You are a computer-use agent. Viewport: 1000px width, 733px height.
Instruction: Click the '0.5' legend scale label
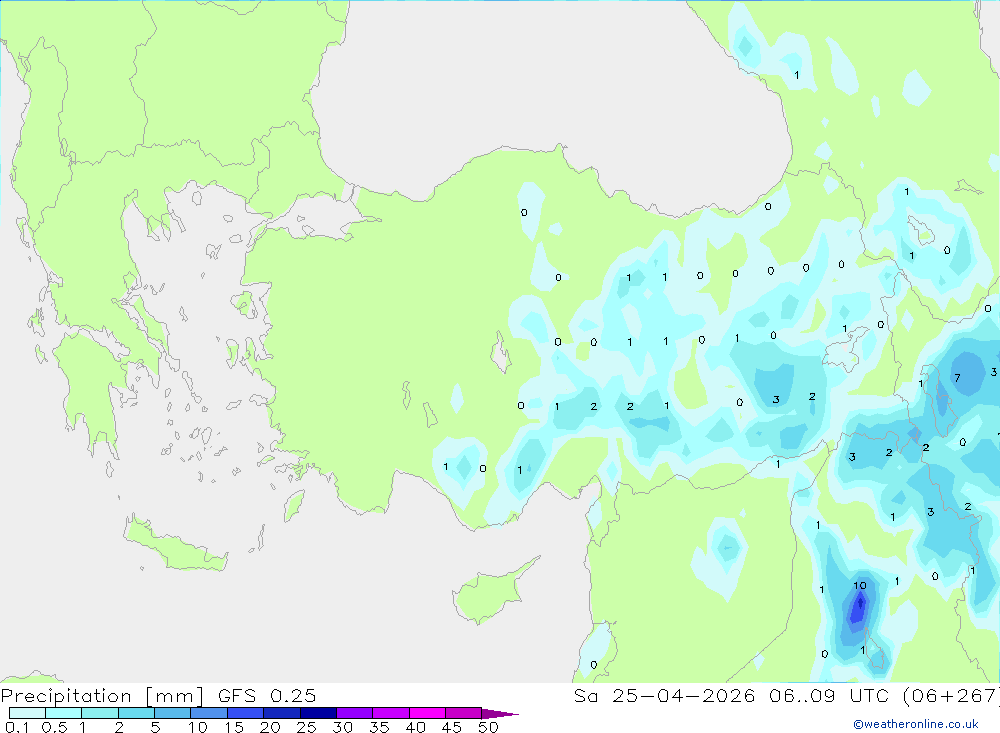click(x=54, y=727)
